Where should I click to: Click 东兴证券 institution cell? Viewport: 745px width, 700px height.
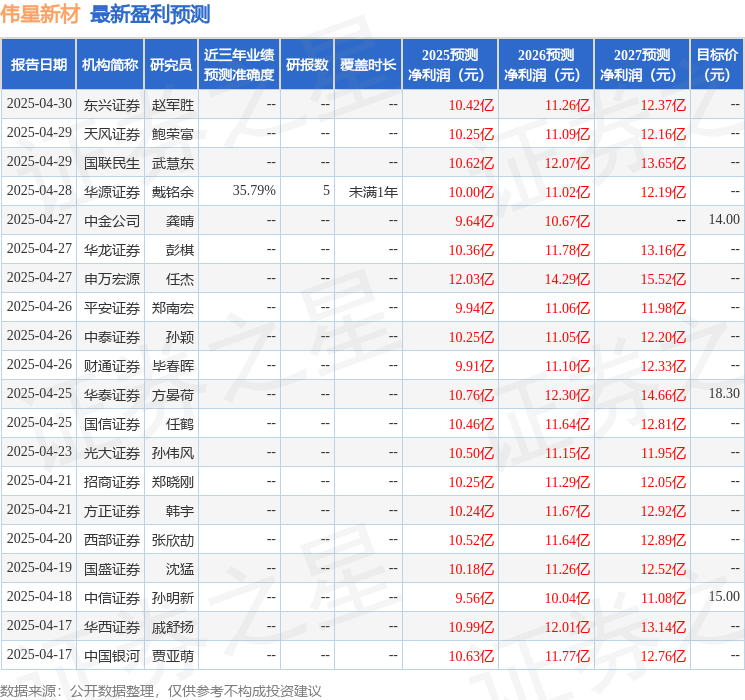click(112, 105)
